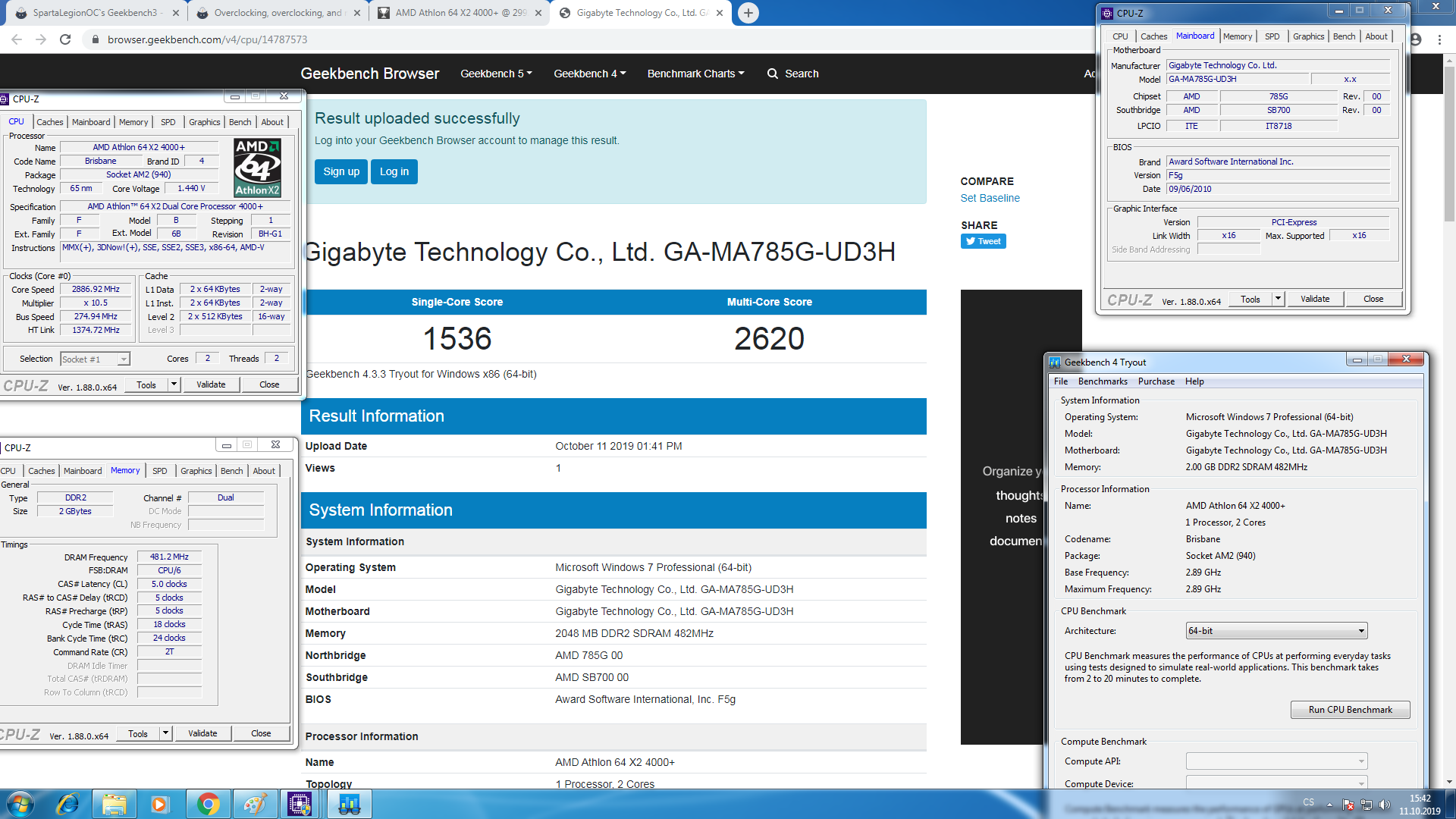Open the Architecture 64-bit dropdown in Geekbench
Viewport: 1456px width, 819px height.
(x=1276, y=631)
